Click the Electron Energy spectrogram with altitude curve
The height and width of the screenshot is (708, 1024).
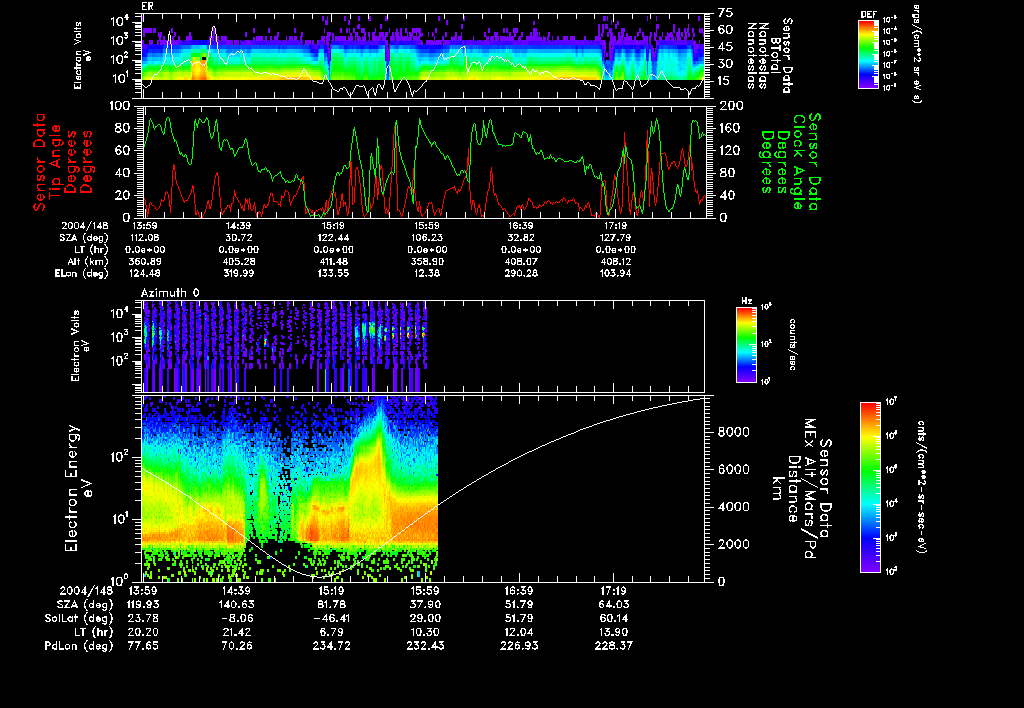coord(423,489)
